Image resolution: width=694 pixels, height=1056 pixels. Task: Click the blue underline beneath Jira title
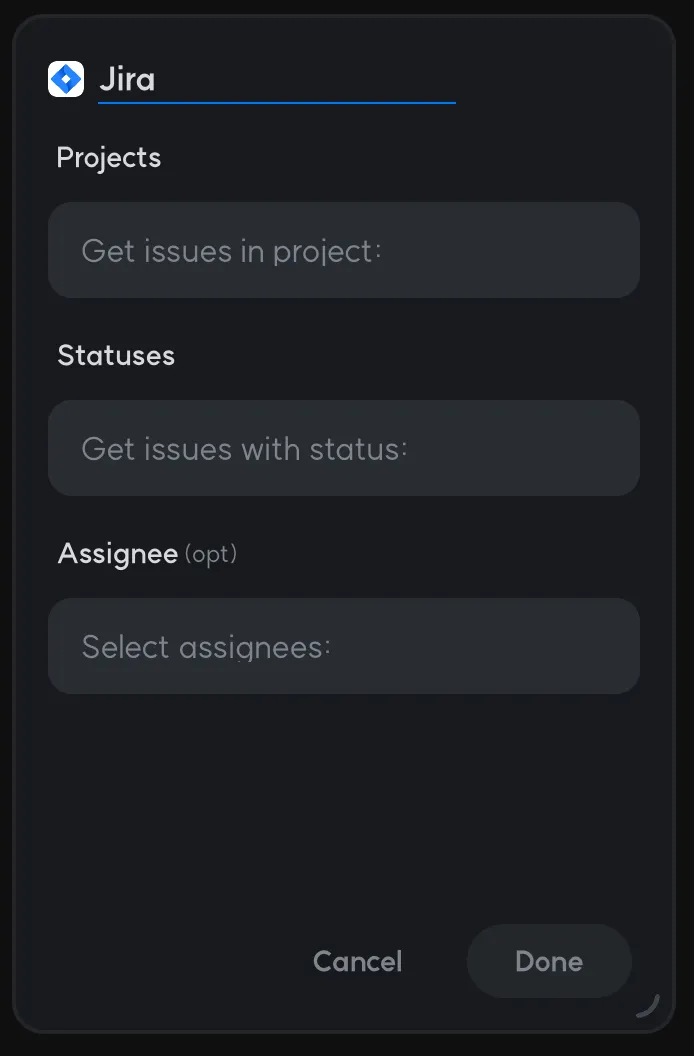276,102
